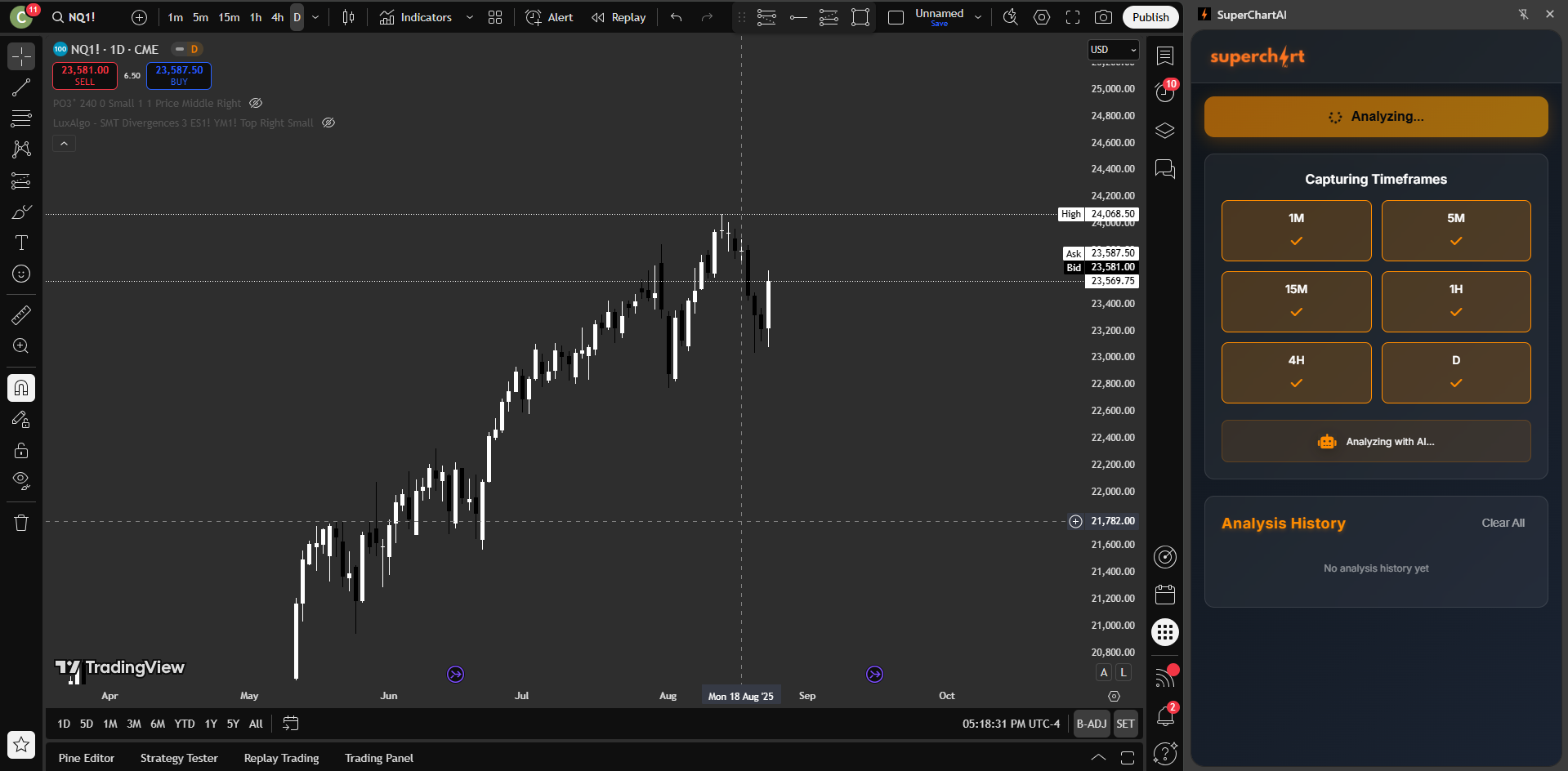Switch to 1m timeframe
The width and height of the screenshot is (1568, 771).
[x=176, y=17]
